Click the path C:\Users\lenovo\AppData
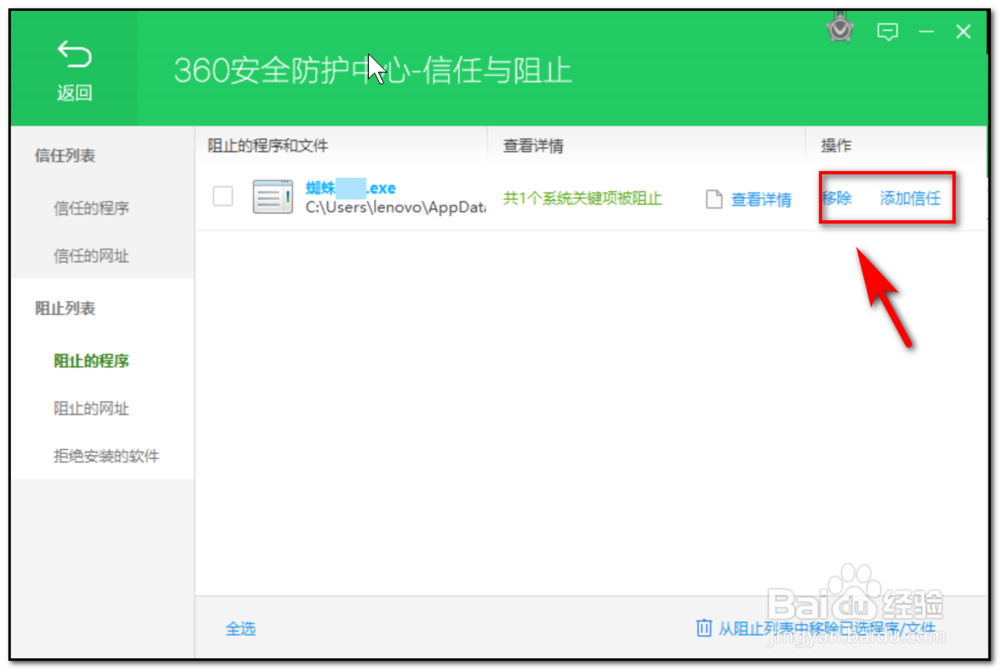 (395, 207)
